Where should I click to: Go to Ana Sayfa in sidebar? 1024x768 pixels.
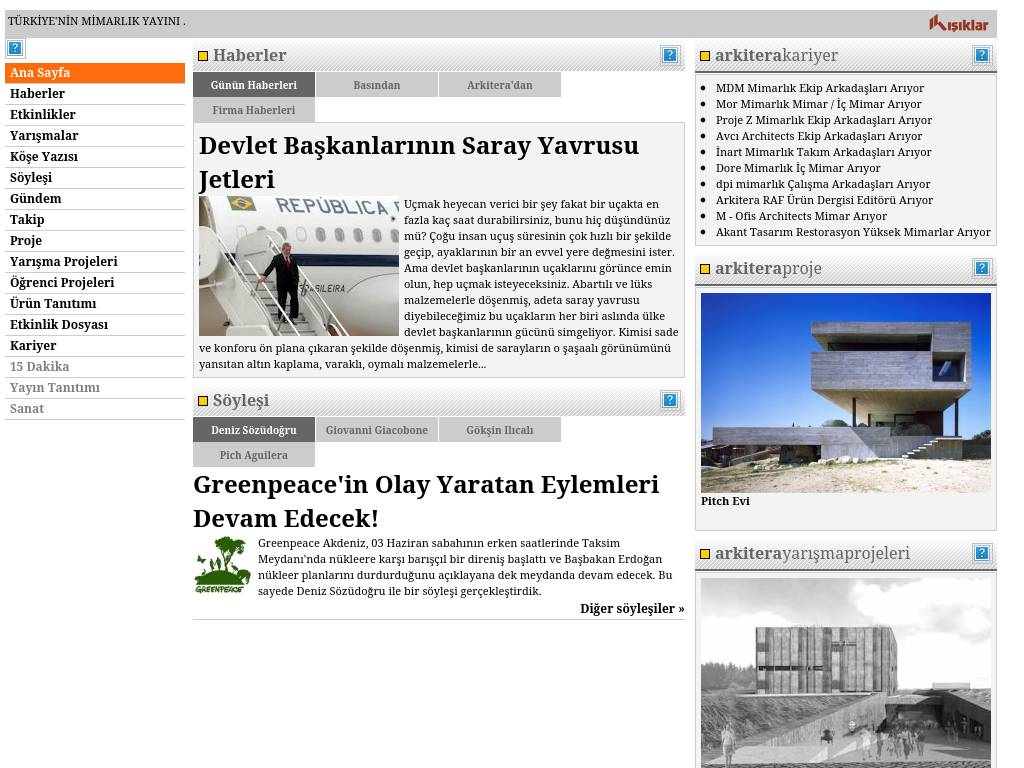[x=95, y=72]
